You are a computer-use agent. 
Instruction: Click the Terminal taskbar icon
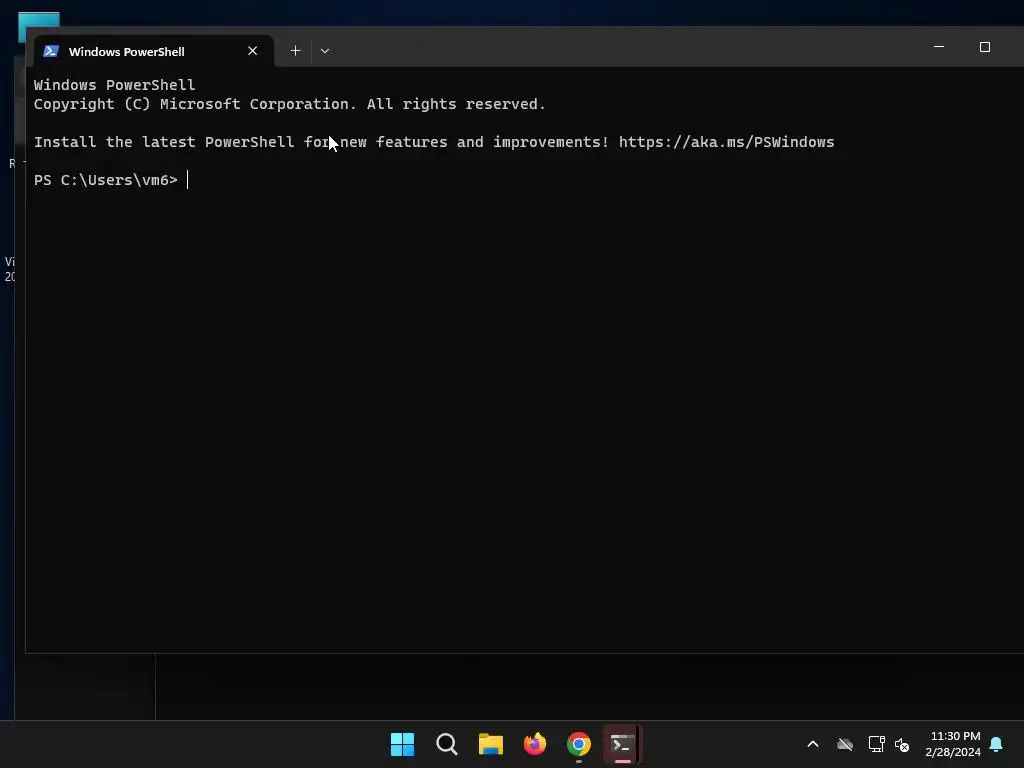tap(622, 744)
